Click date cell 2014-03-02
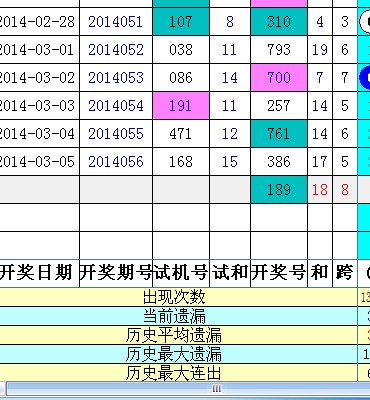 36,78
